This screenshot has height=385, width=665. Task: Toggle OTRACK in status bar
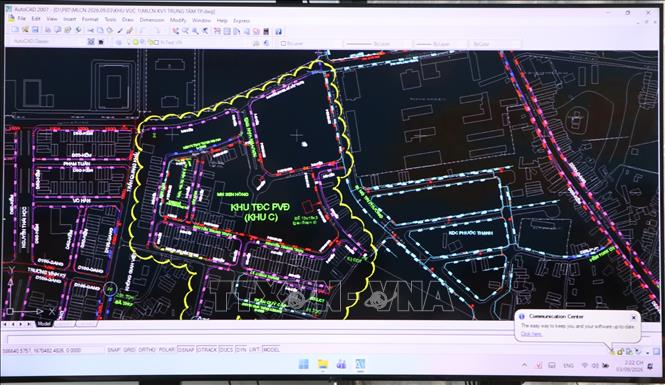[207, 349]
